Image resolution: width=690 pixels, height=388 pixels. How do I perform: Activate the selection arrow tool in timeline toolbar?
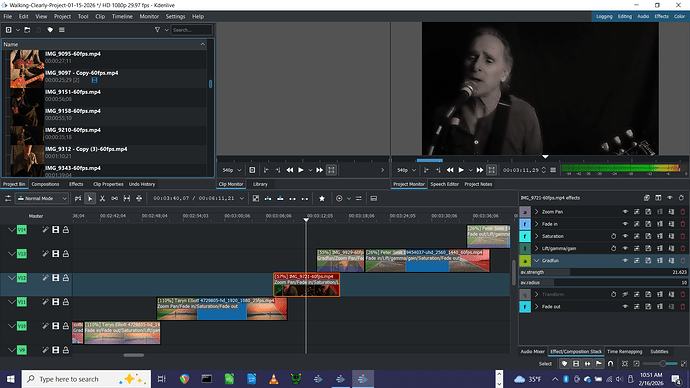tap(90, 198)
